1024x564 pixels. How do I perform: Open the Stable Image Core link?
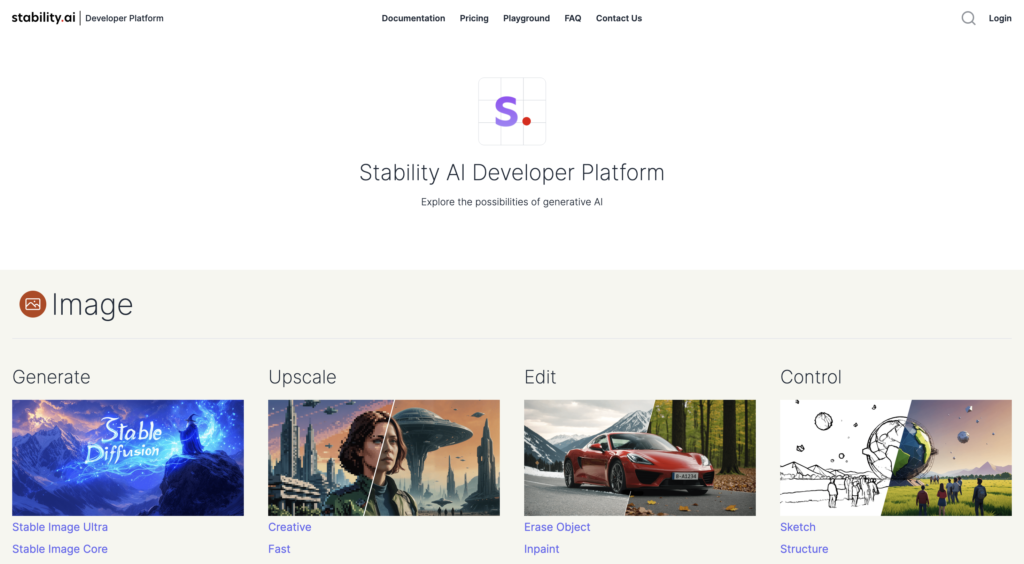click(60, 549)
